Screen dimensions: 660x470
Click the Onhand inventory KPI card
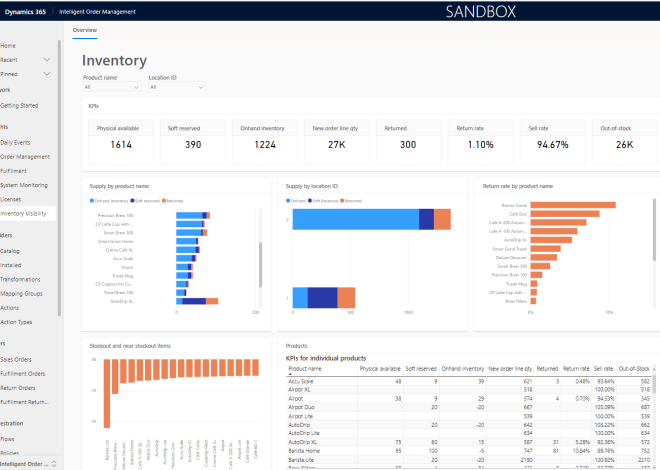[x=265, y=142]
